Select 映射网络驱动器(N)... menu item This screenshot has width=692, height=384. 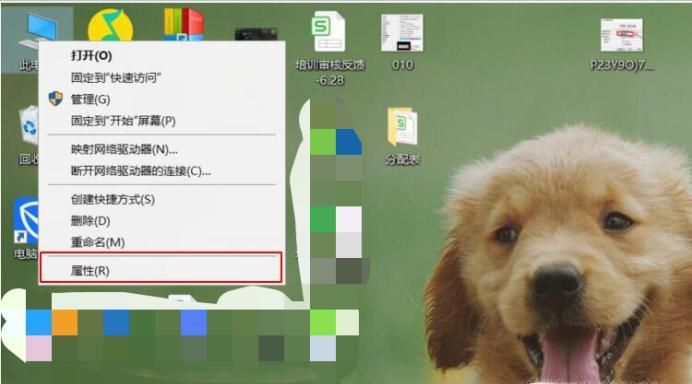point(124,150)
